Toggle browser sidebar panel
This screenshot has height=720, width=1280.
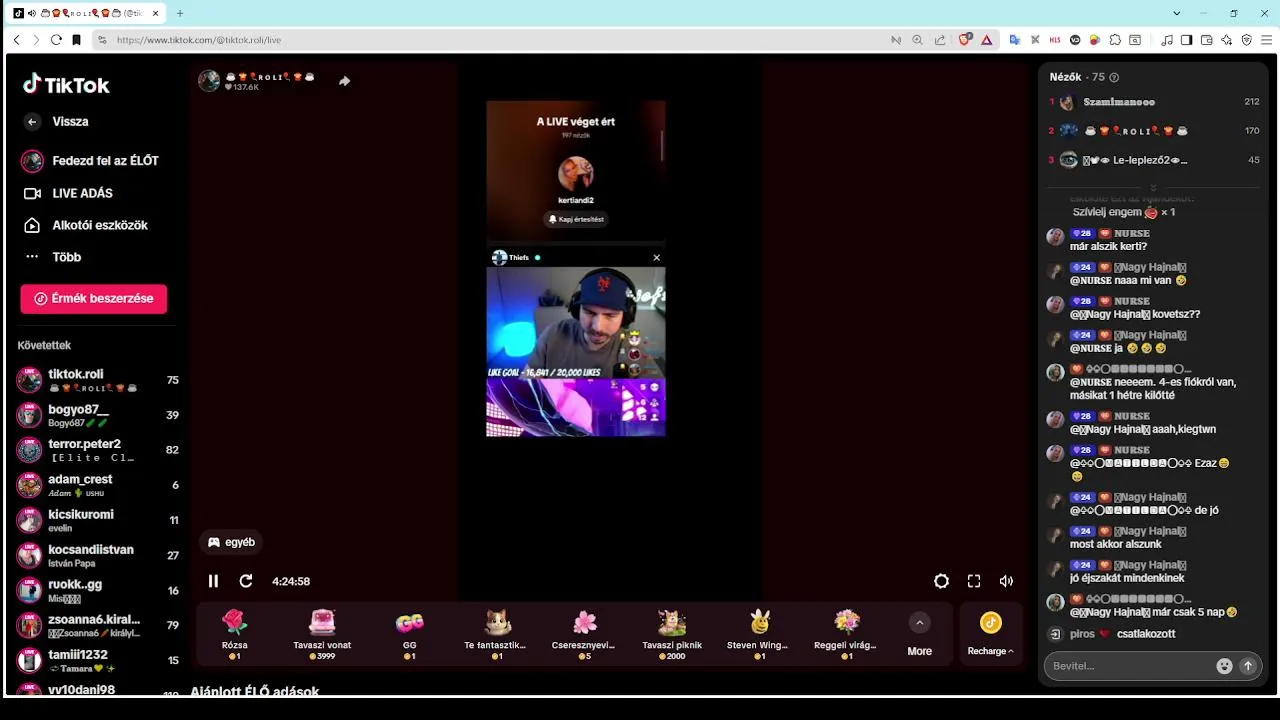[1186, 40]
